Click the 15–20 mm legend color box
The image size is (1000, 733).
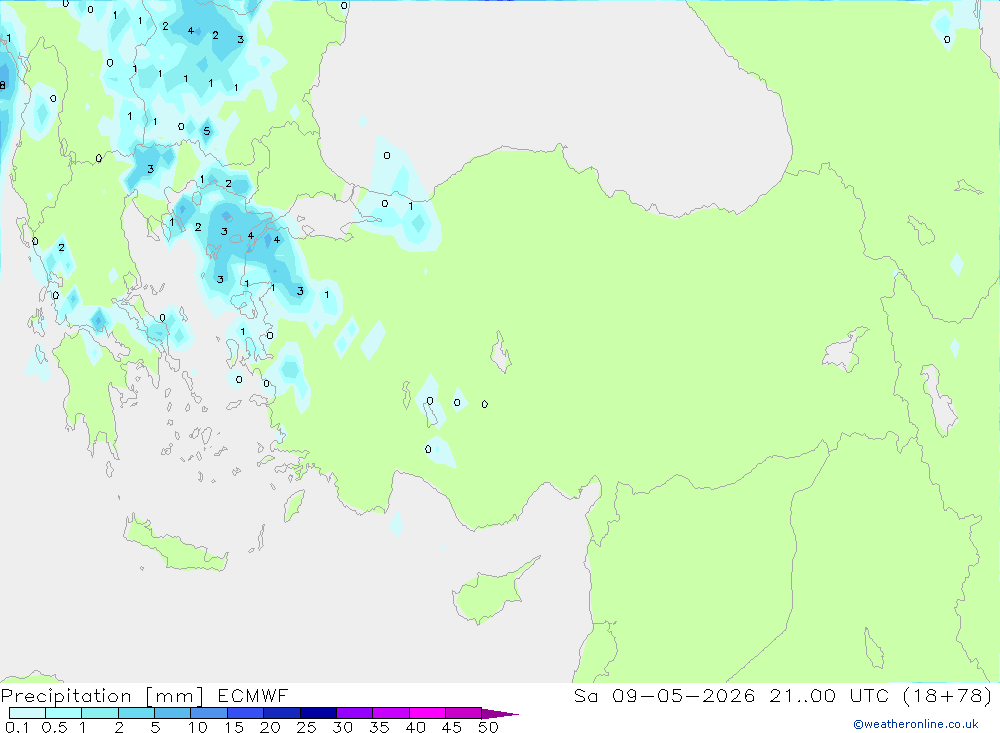point(246,713)
